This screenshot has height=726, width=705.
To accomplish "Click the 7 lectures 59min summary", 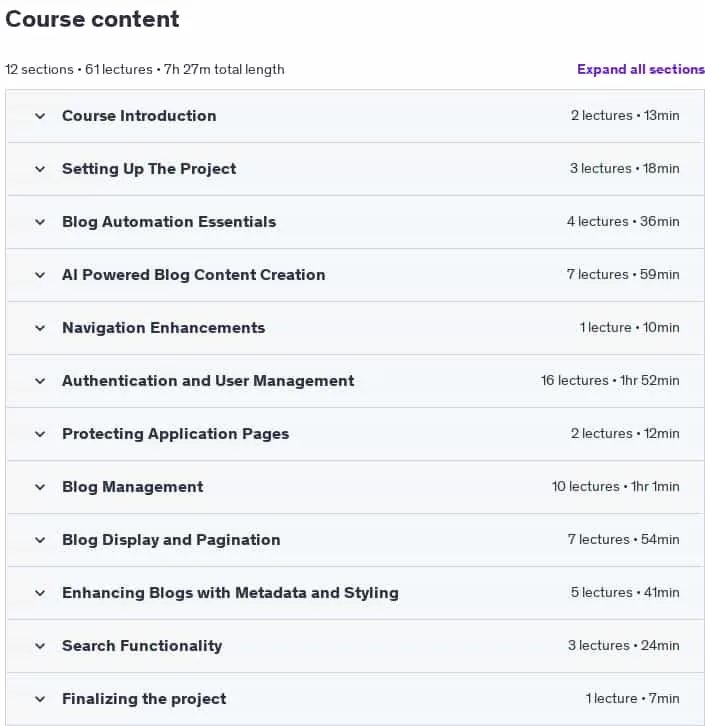I will 623,275.
